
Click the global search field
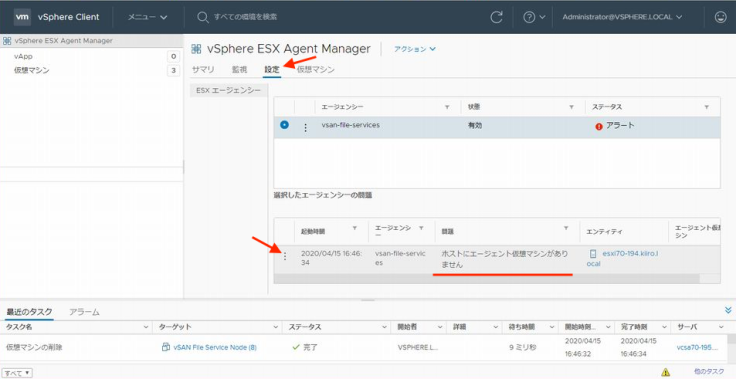[245, 17]
